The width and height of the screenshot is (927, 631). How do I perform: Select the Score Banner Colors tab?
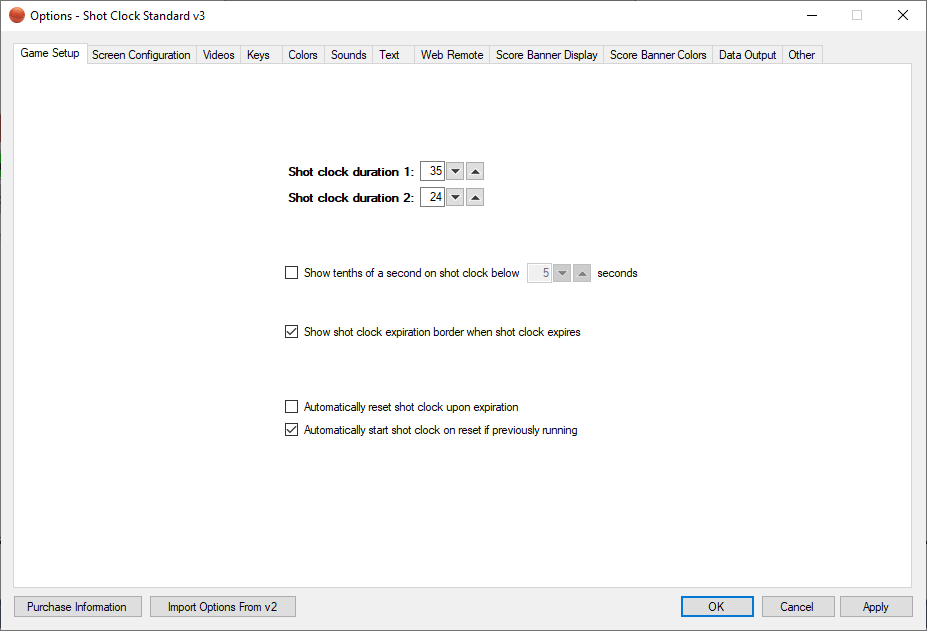tap(658, 55)
